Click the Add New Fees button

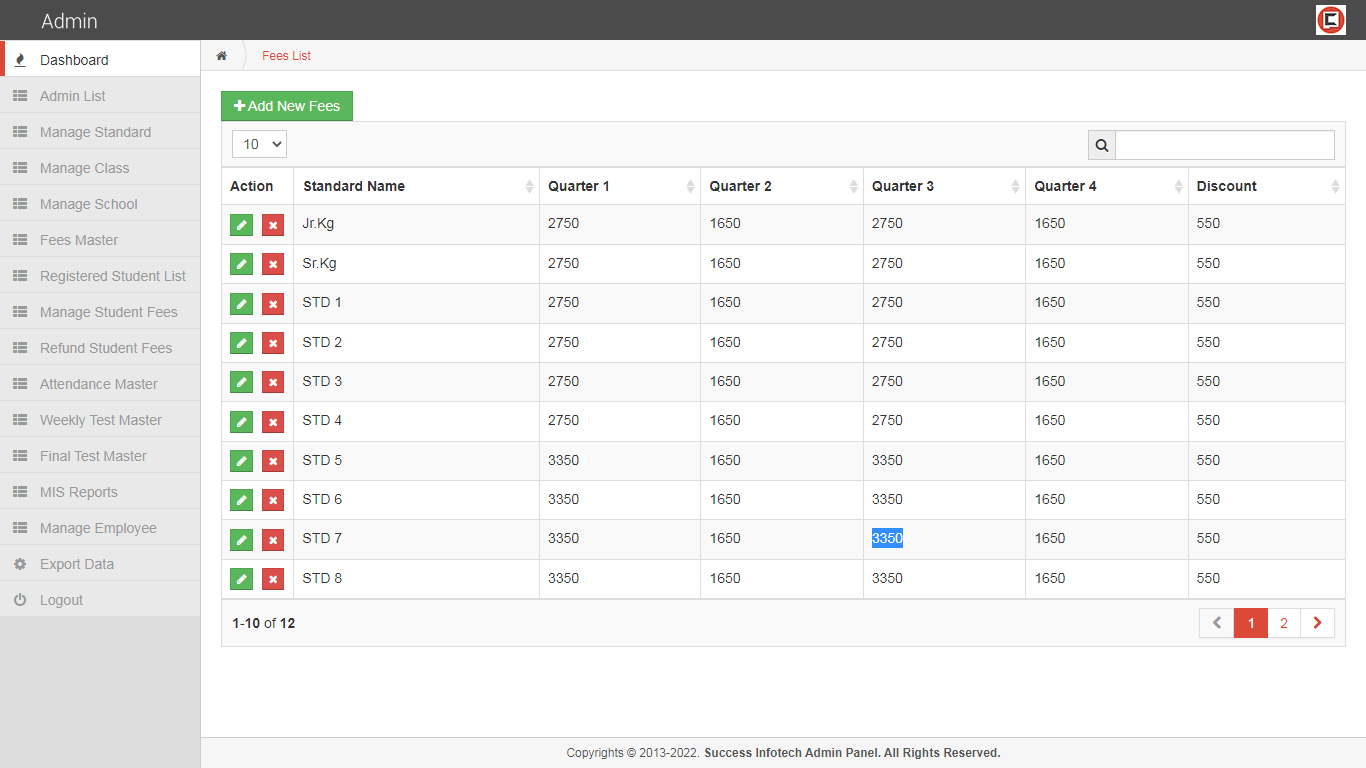coord(287,106)
